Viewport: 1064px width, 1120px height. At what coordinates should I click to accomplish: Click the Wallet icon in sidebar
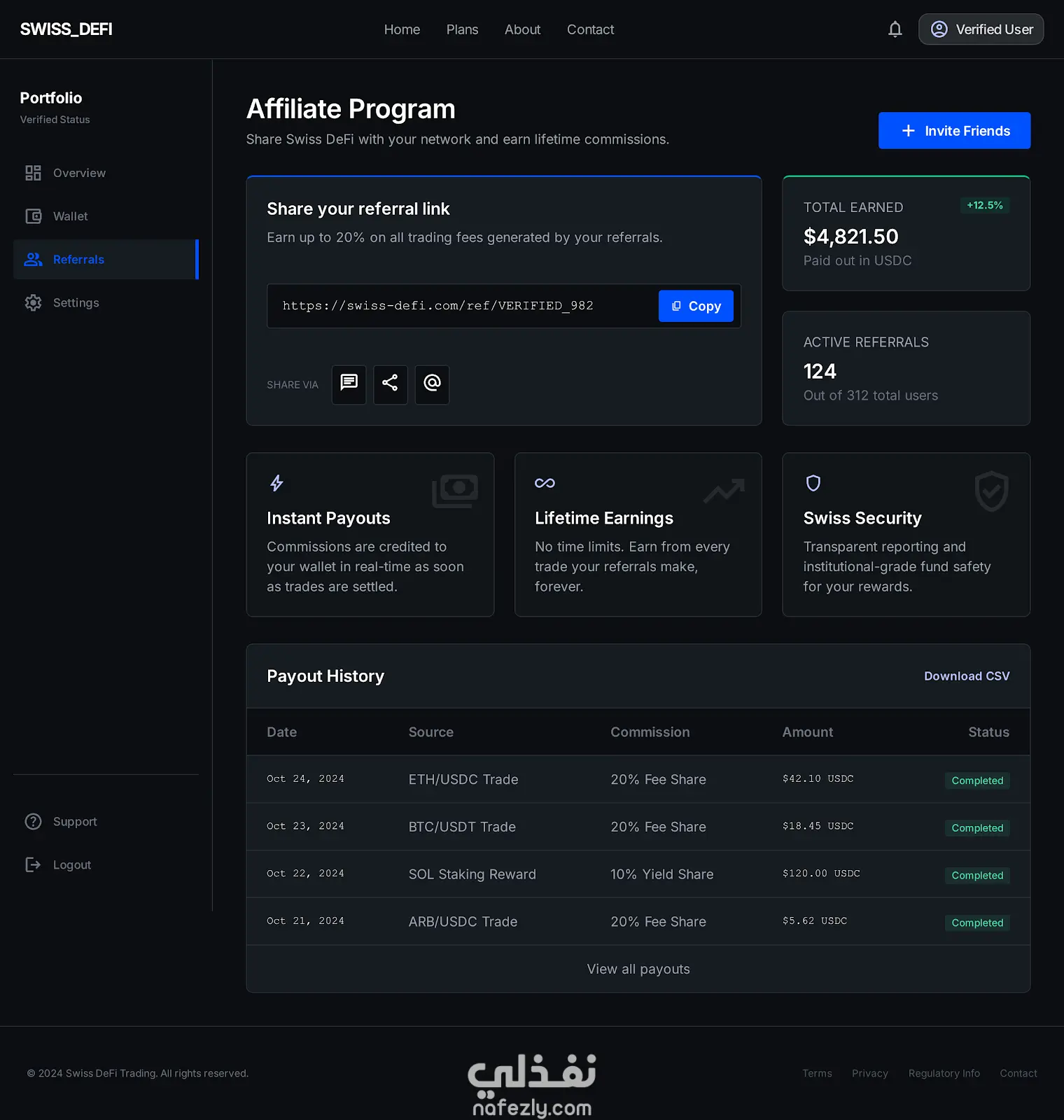click(33, 216)
